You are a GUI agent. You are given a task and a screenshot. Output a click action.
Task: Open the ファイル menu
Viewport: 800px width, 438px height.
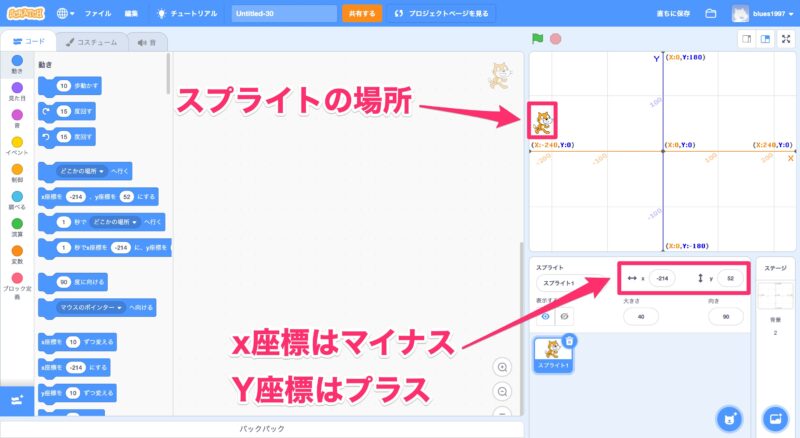pos(98,14)
